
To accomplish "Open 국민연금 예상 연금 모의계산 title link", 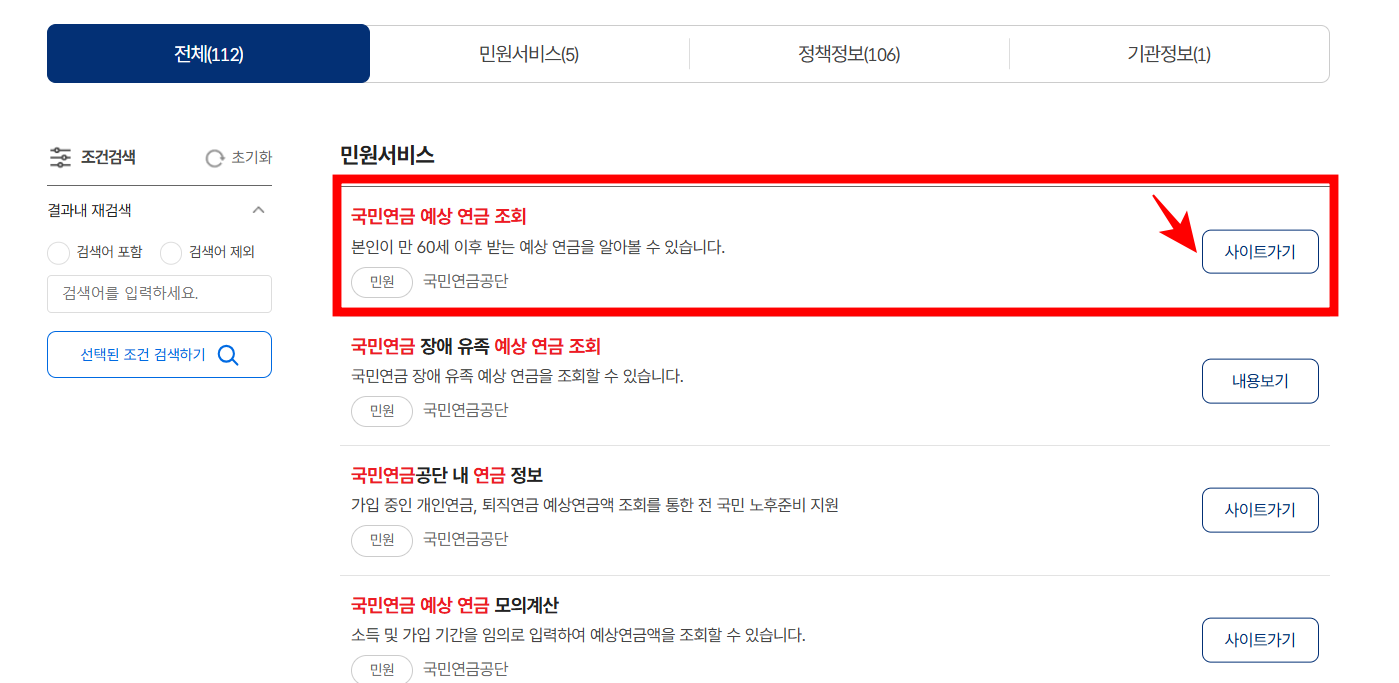I will pyautogui.click(x=455, y=605).
